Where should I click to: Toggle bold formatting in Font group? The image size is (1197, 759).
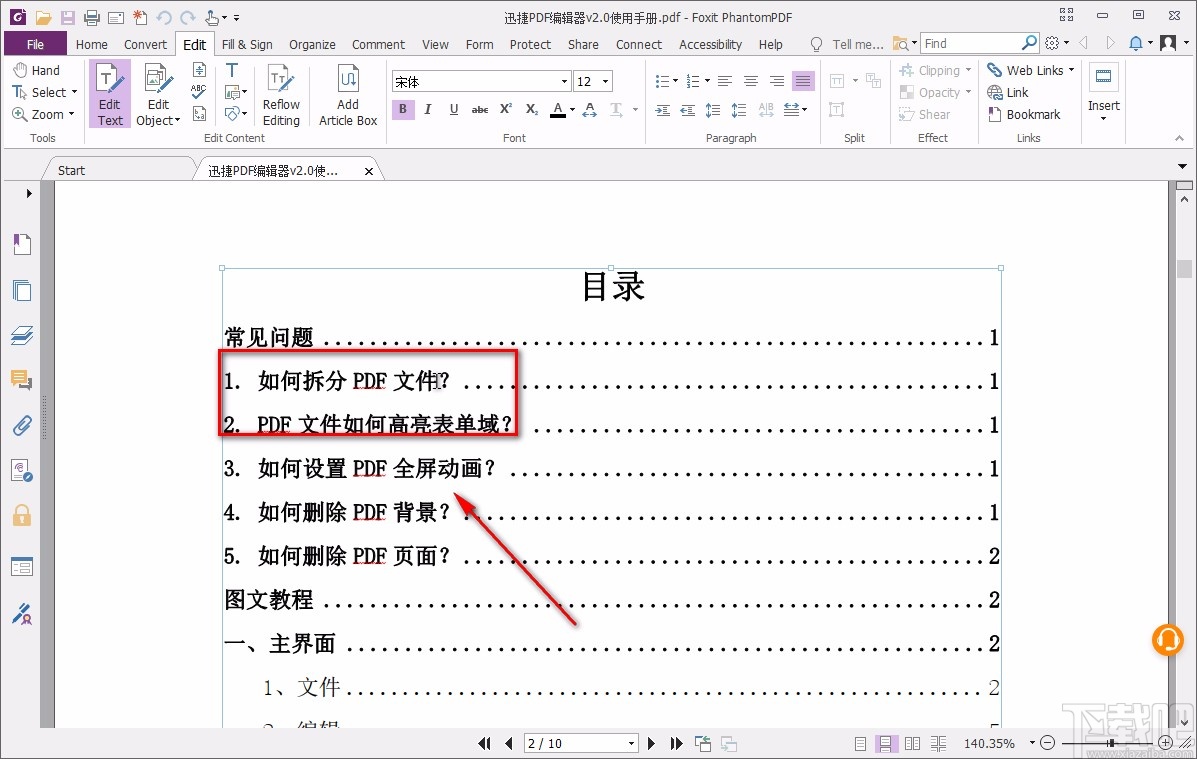point(402,109)
